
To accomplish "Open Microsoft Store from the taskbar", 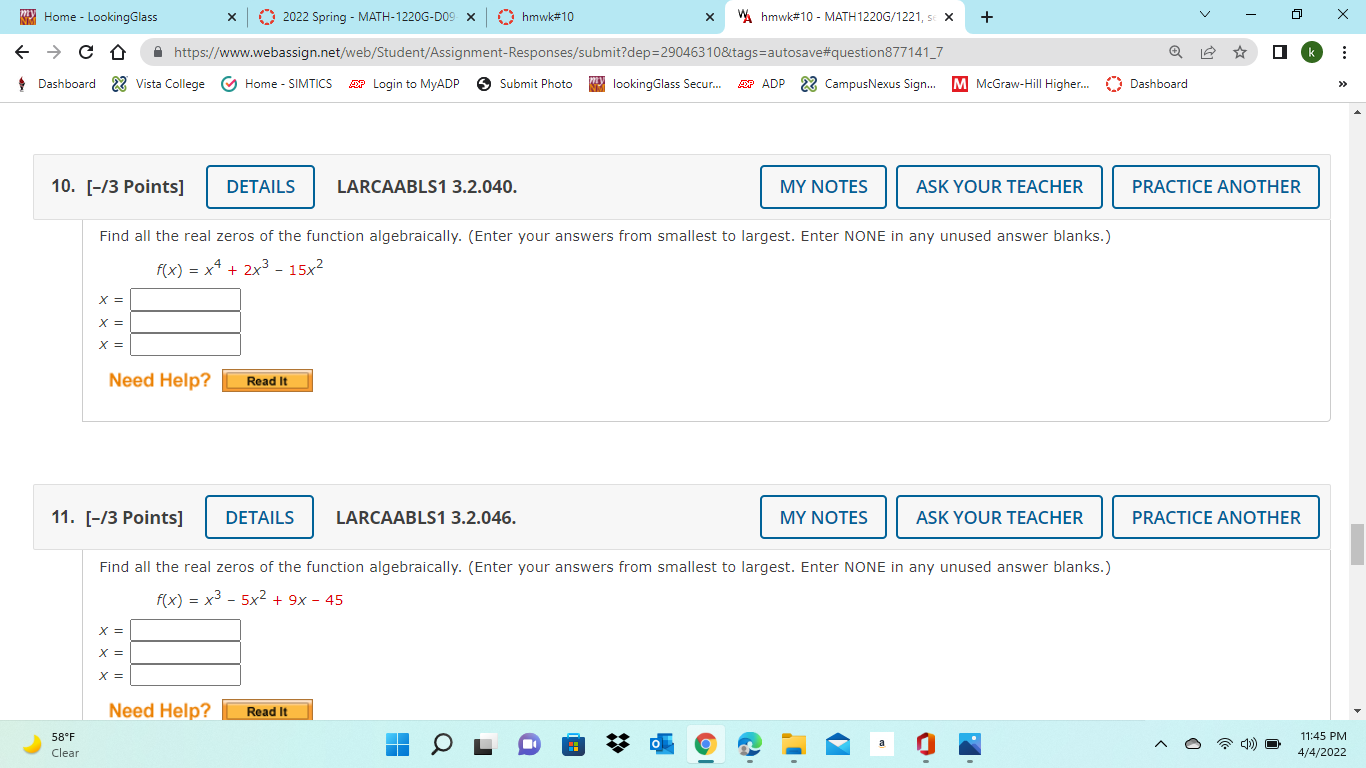I will 573,745.
